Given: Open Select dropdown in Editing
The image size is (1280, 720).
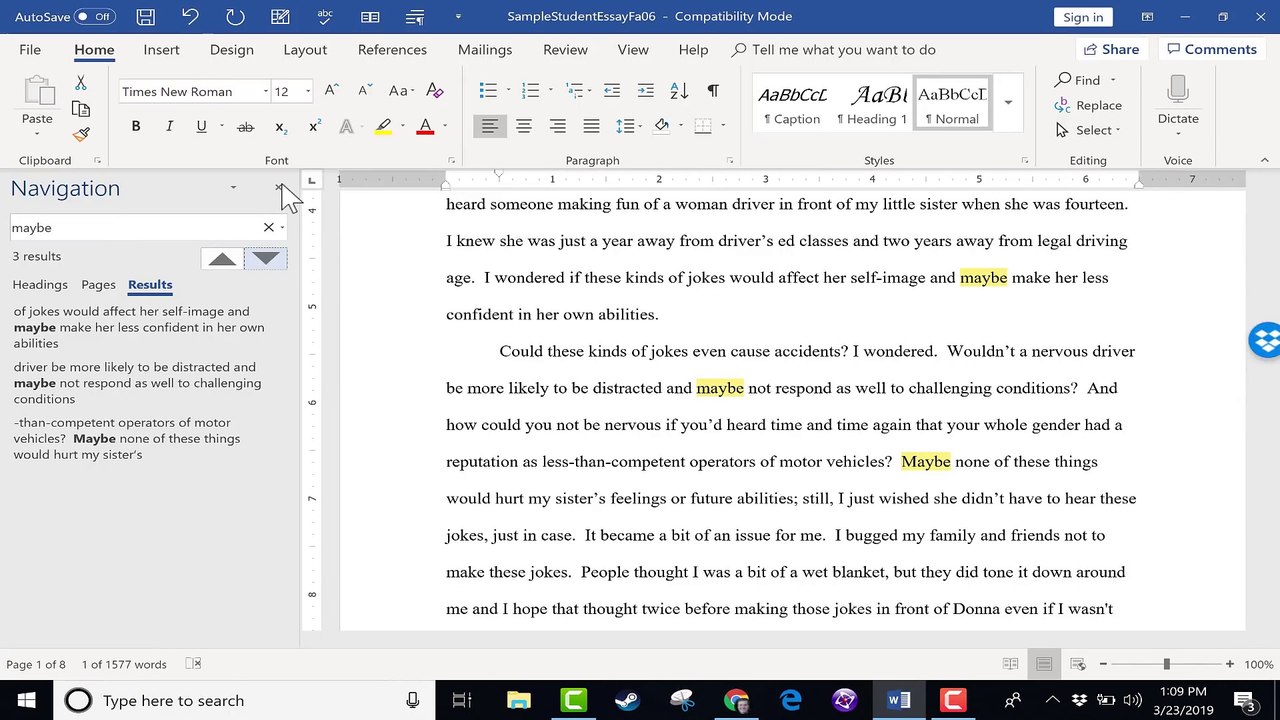Looking at the screenshot, I should tap(1088, 130).
